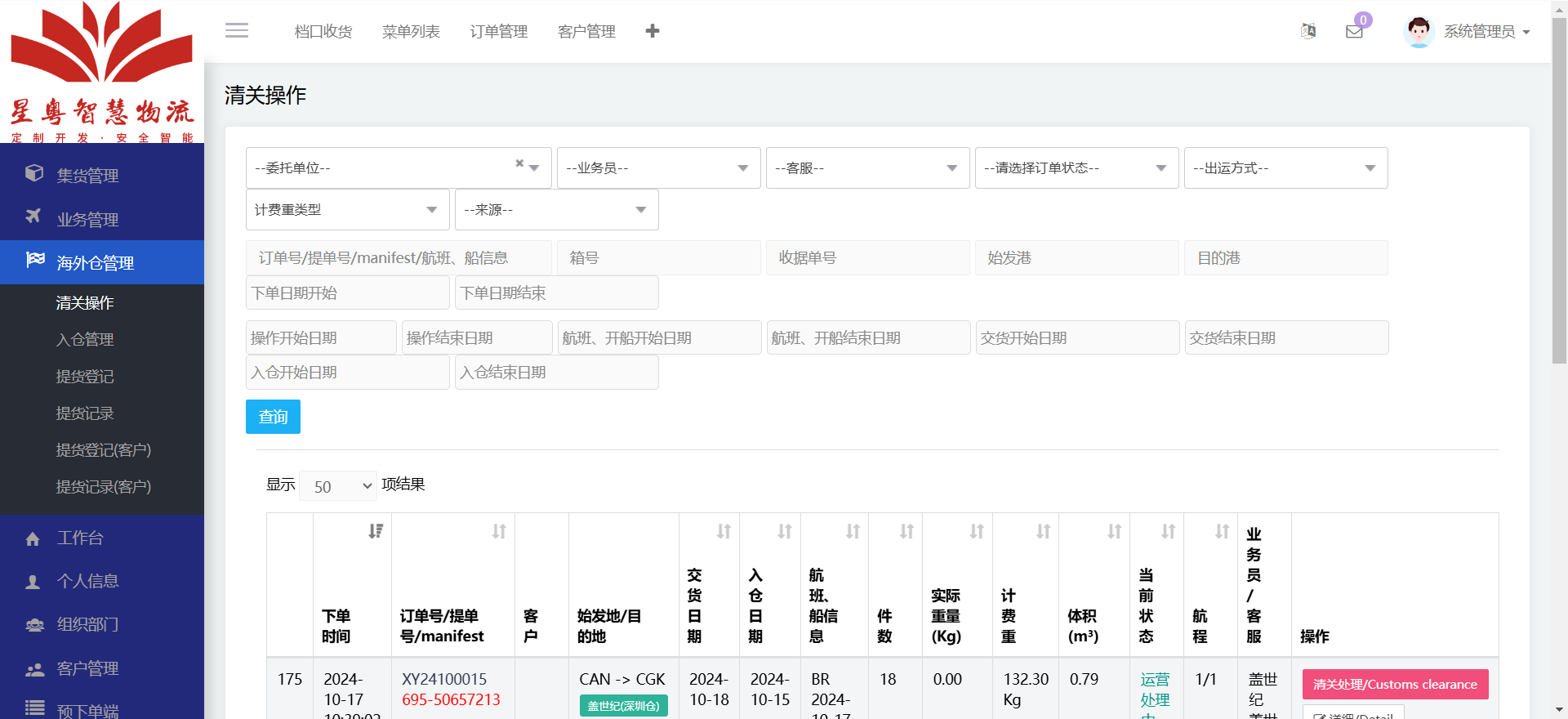Click the users icon beside 客户管理
Image resolution: width=1568 pixels, height=719 pixels.
pyautogui.click(x=34, y=669)
